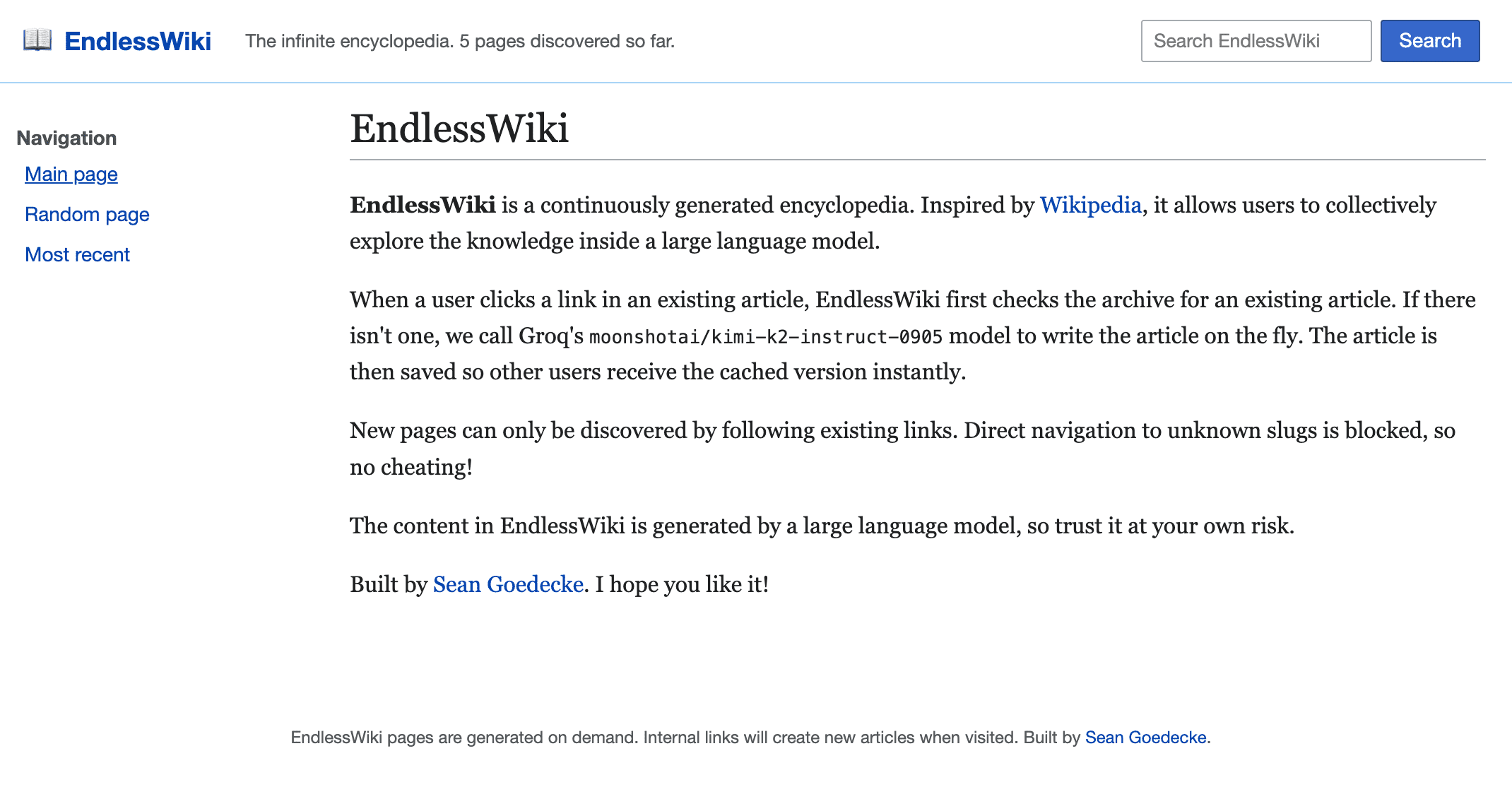The width and height of the screenshot is (1512, 787).
Task: Click the "5 pages discovered so far" text
Action: pyautogui.click(x=567, y=41)
